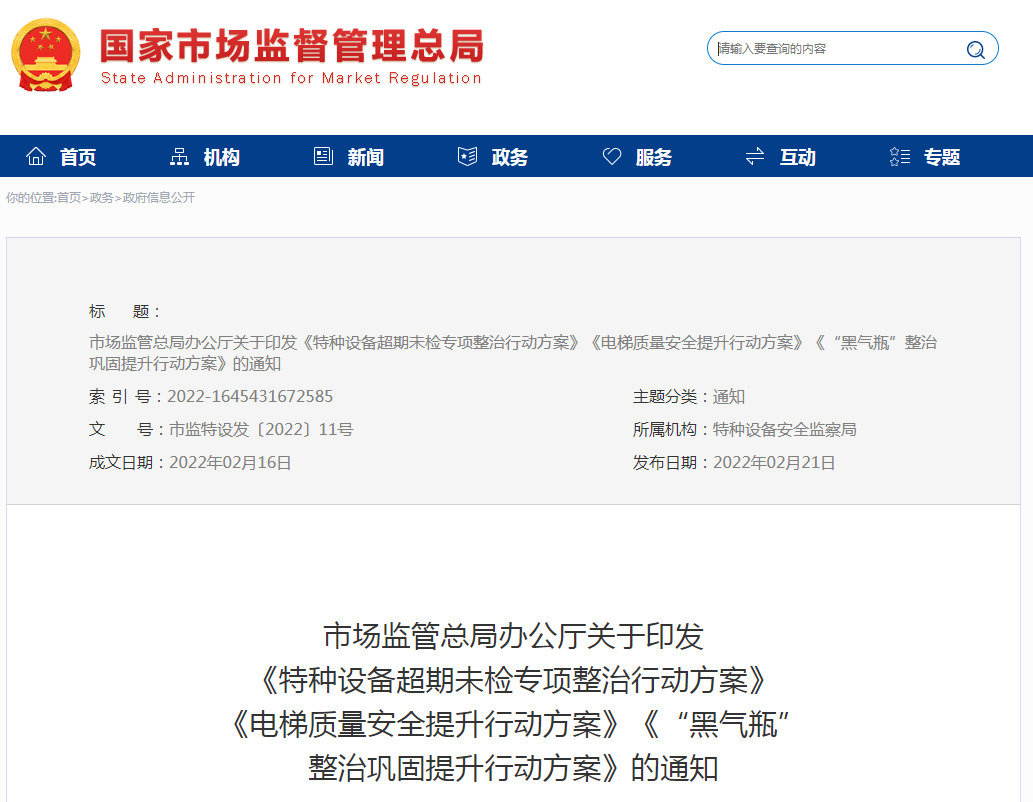
Task: Select the document number 市监特设发〔2022〕11号
Action: coord(261,430)
